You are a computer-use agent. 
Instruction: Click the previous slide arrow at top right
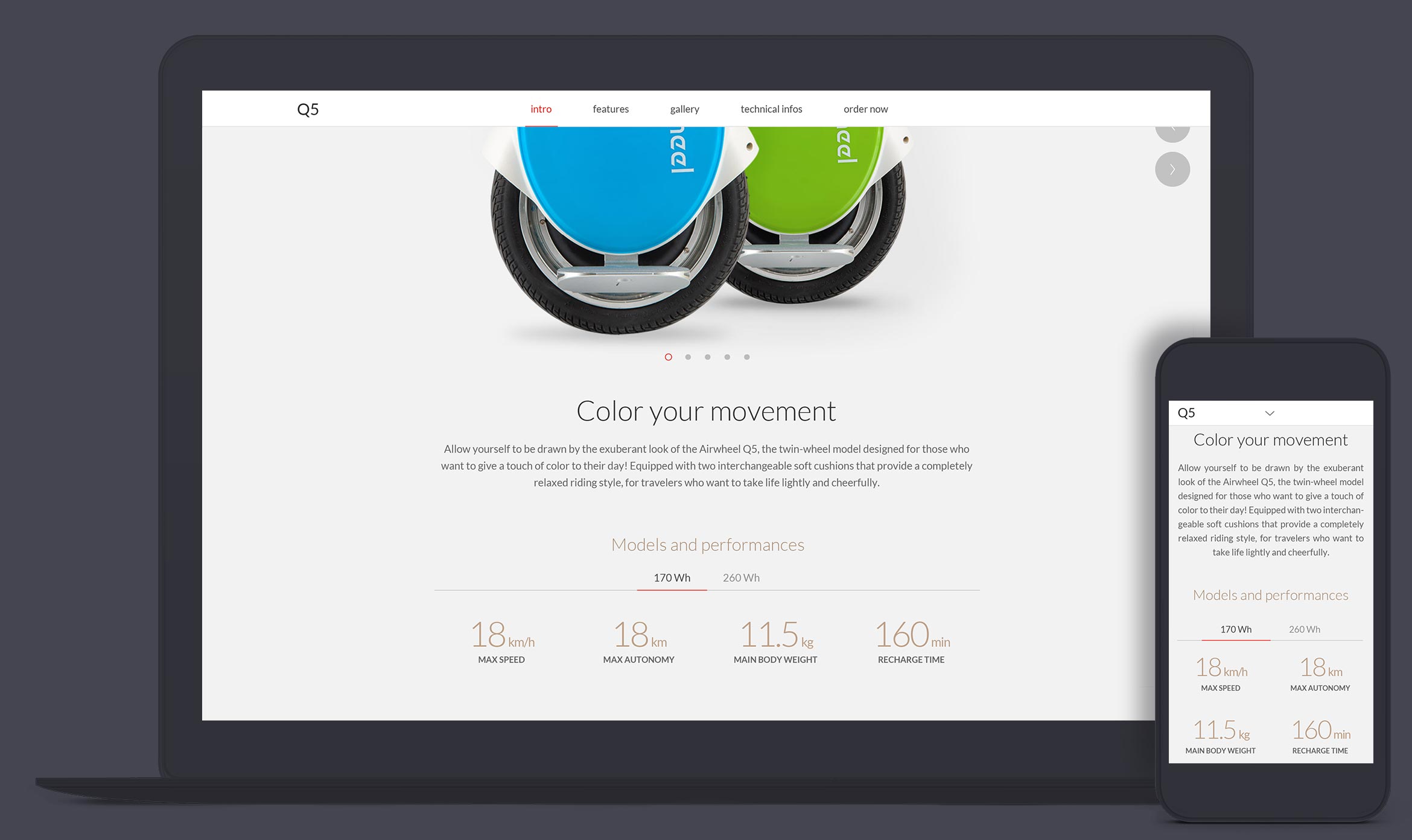[1172, 134]
